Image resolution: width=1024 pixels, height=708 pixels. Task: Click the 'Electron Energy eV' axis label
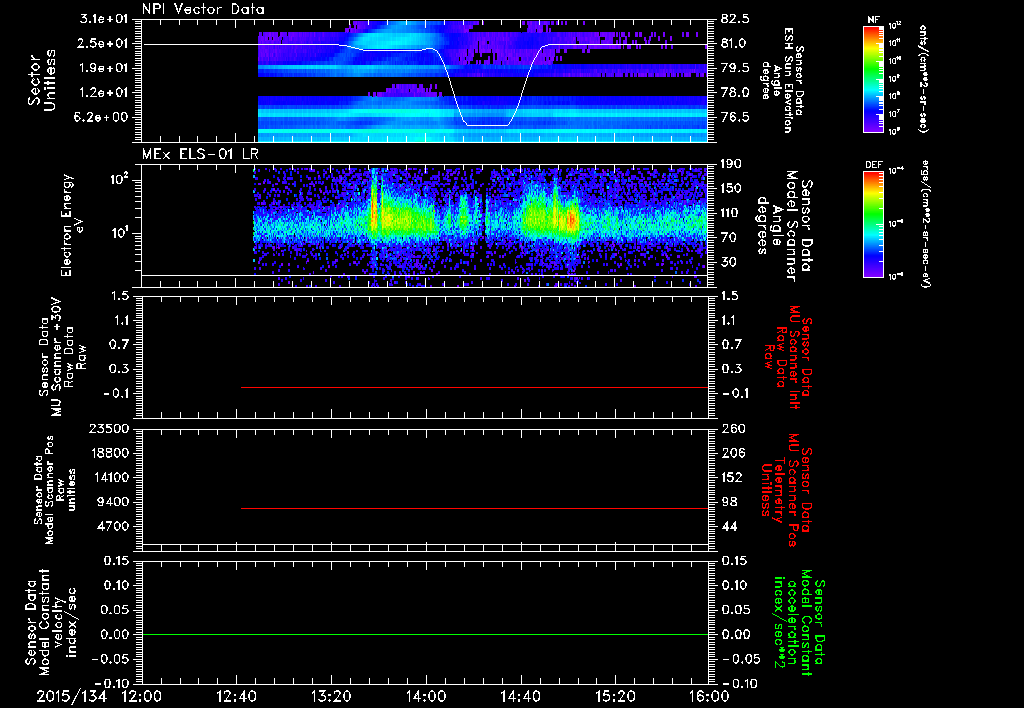[x=73, y=225]
